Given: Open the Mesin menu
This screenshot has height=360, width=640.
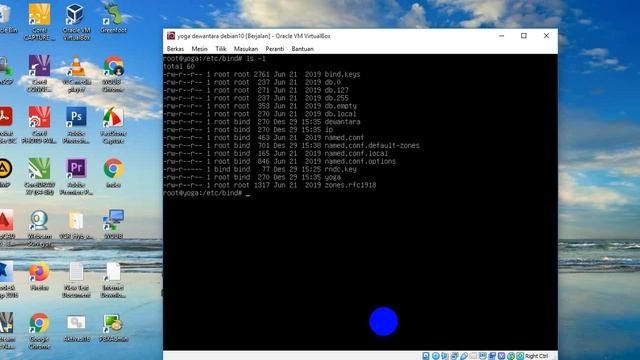Looking at the screenshot, I should [200, 49].
